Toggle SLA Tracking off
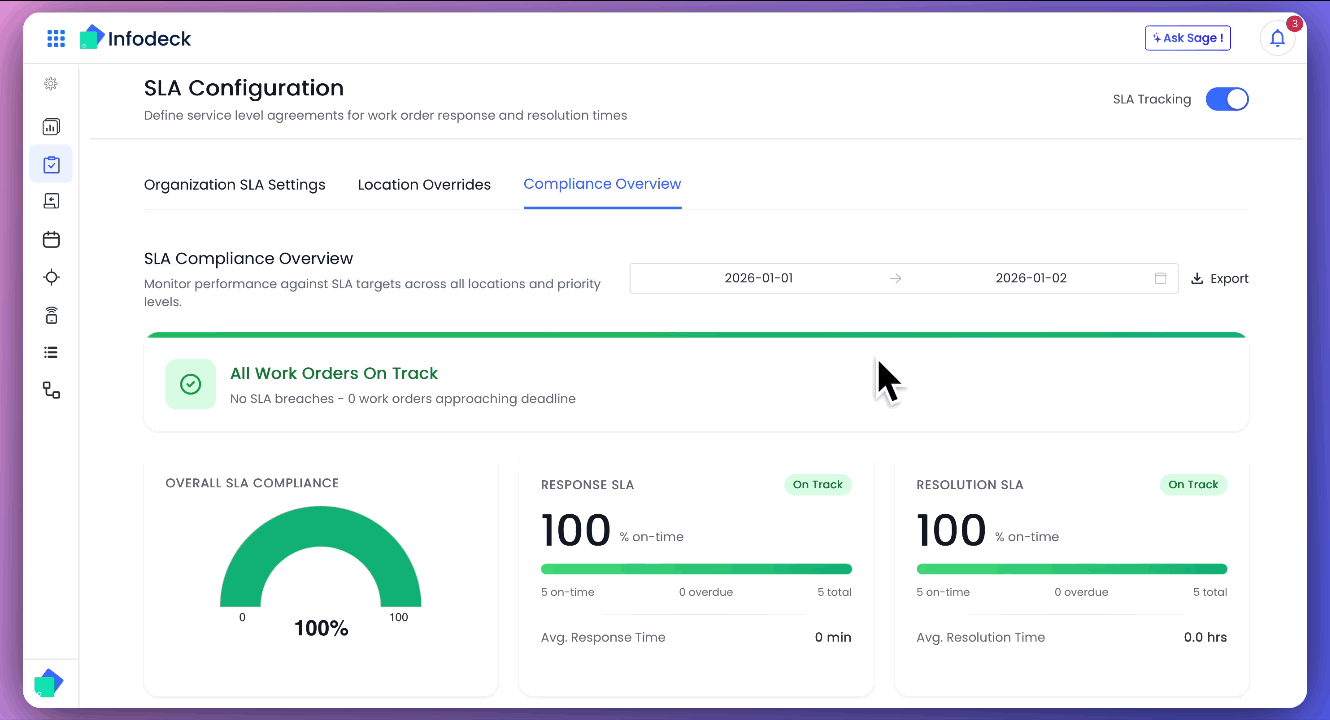This screenshot has height=720, width=1330. (1227, 98)
